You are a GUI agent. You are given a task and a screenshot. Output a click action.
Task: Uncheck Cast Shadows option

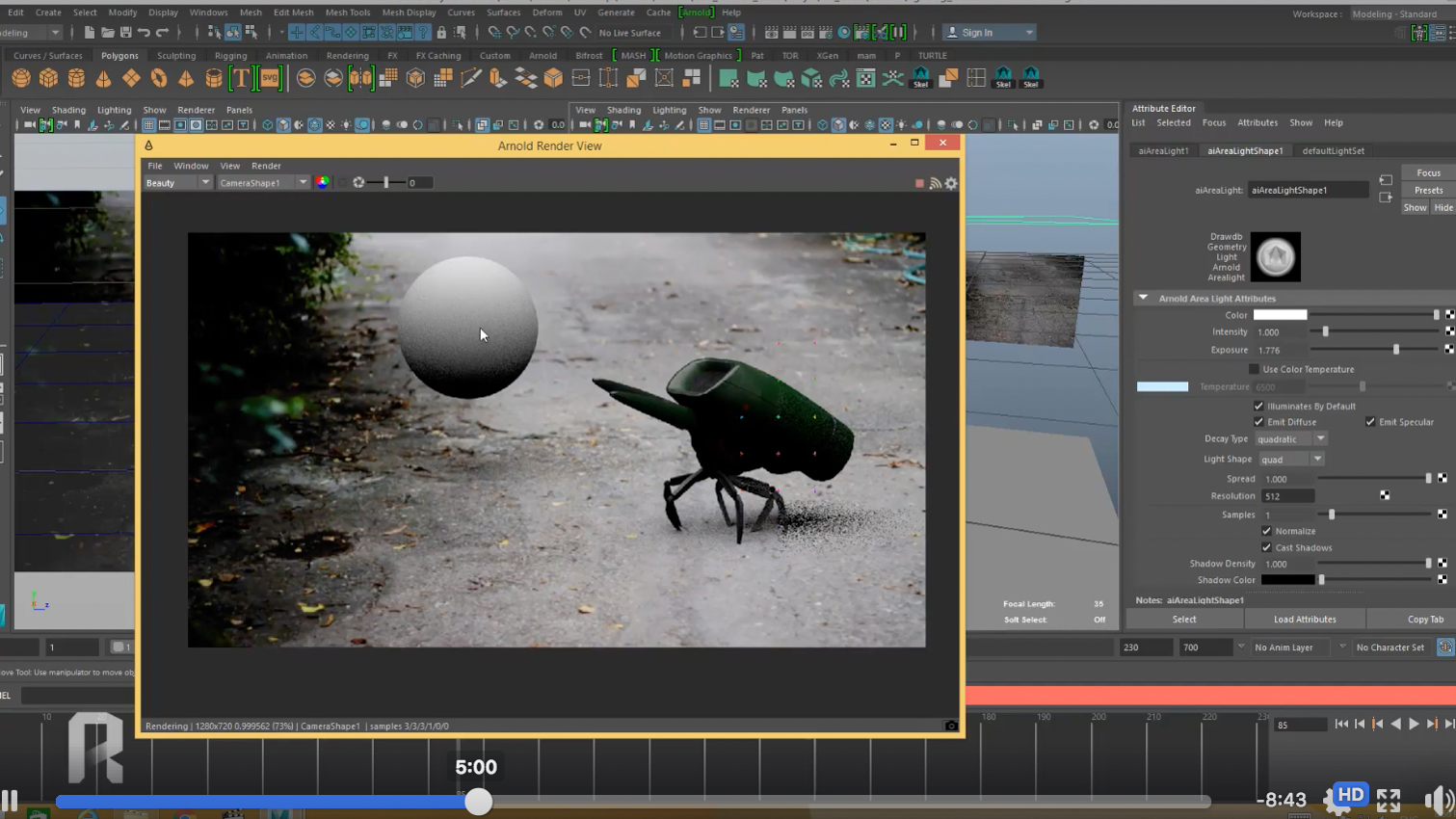1266,547
